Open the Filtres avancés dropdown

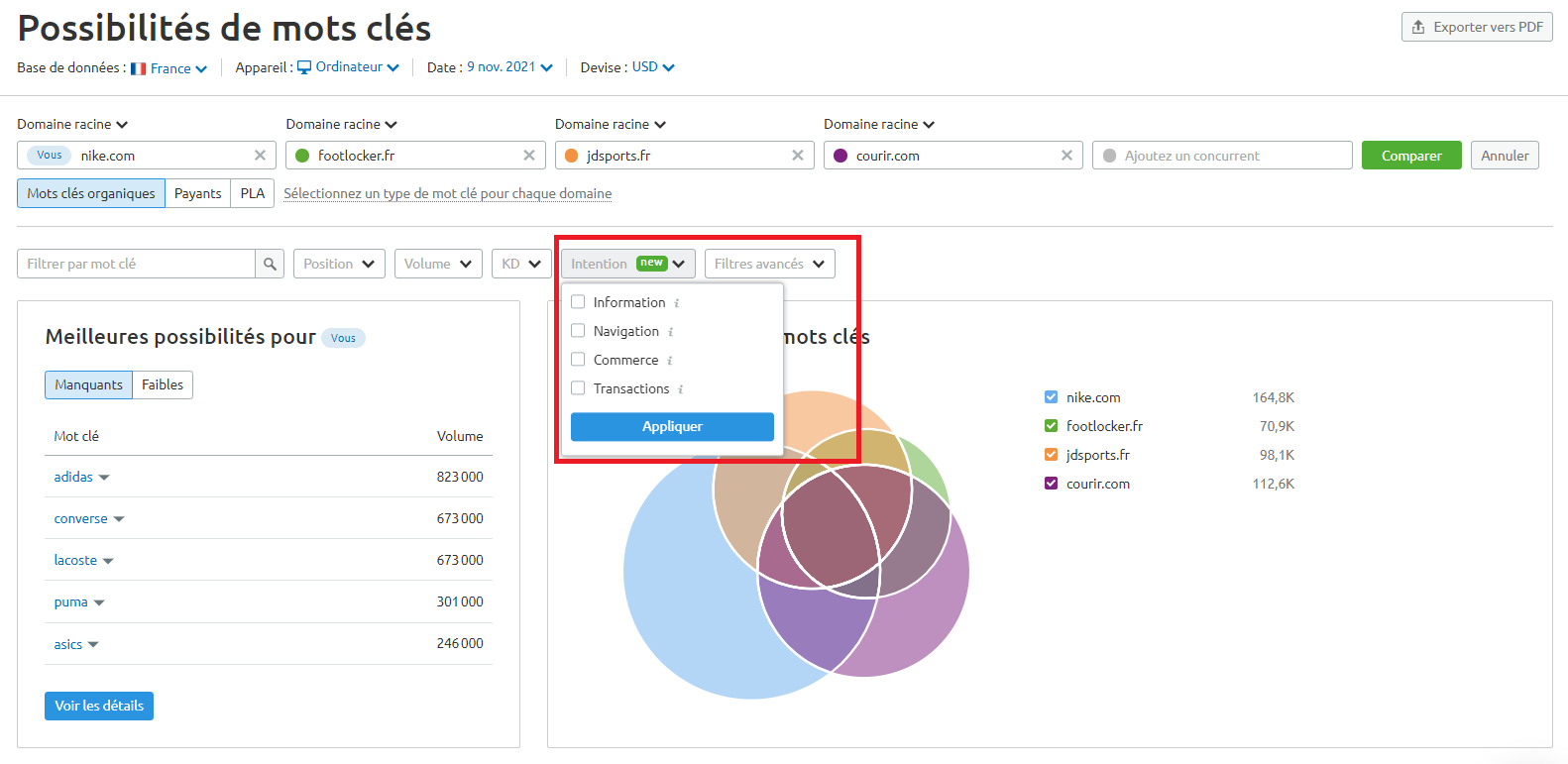(x=770, y=264)
